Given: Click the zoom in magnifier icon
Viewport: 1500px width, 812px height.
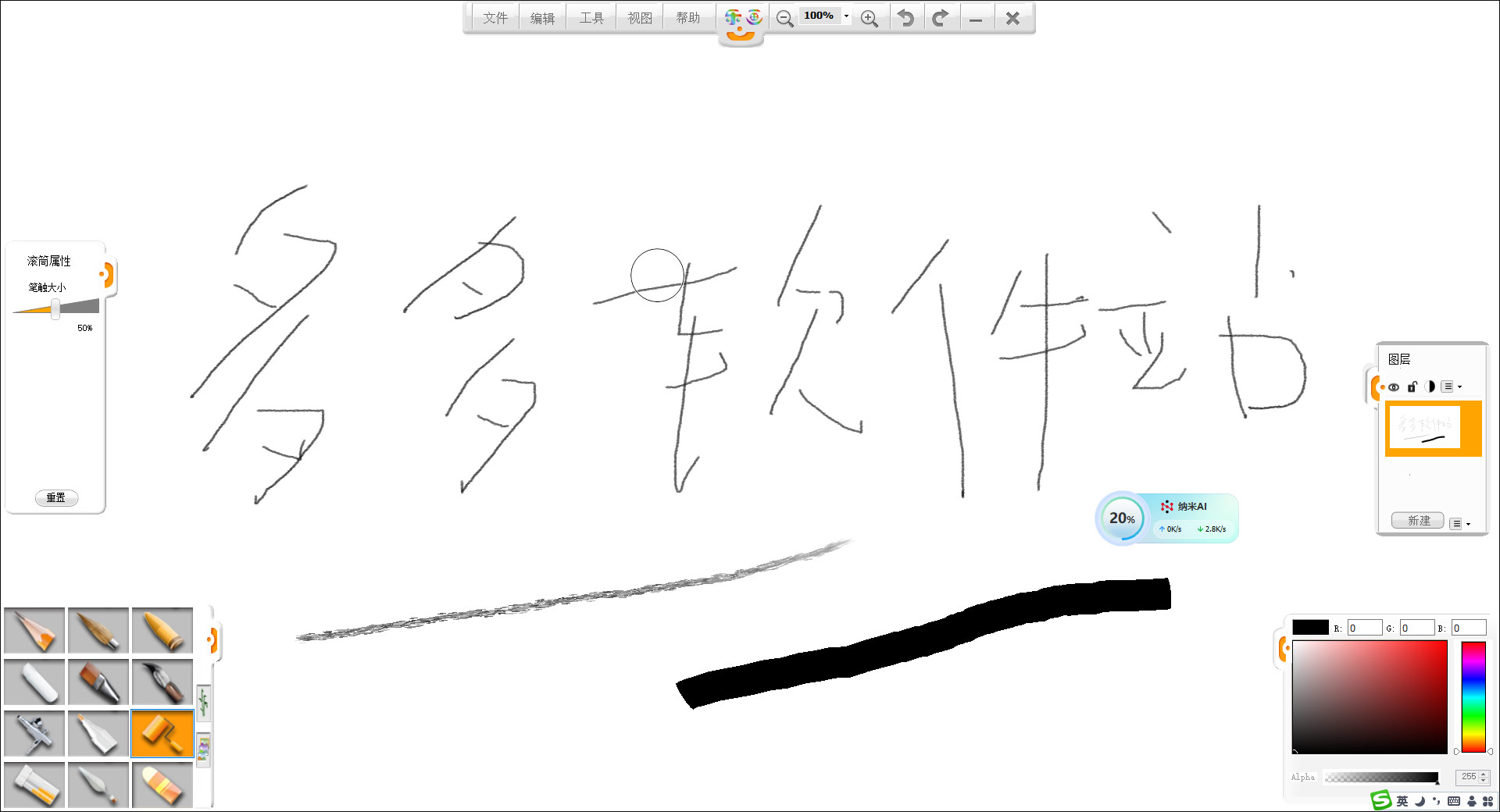Looking at the screenshot, I should 870,17.
